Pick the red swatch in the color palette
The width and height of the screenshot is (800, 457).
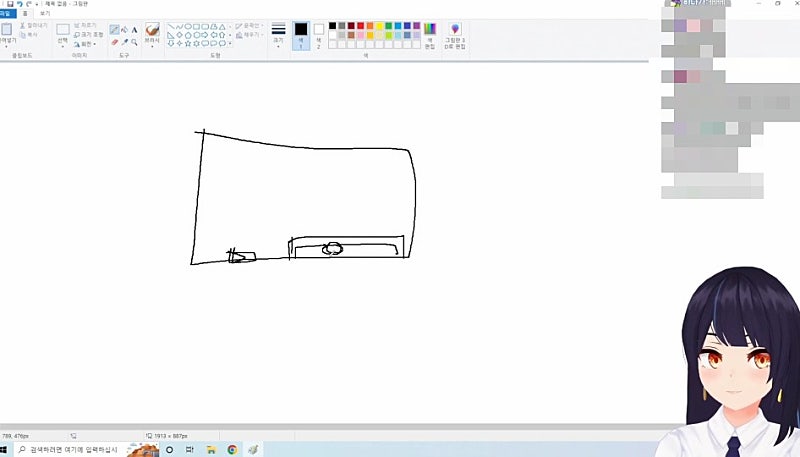click(x=360, y=26)
